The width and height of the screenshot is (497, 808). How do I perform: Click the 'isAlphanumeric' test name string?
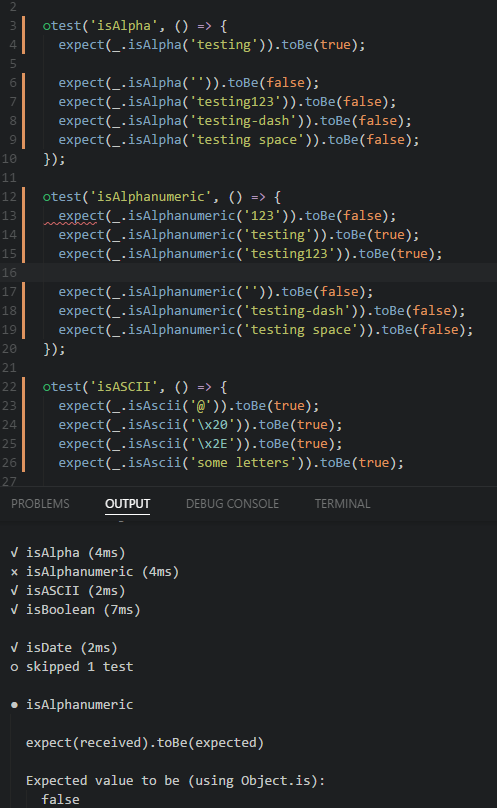pyautogui.click(x=150, y=197)
